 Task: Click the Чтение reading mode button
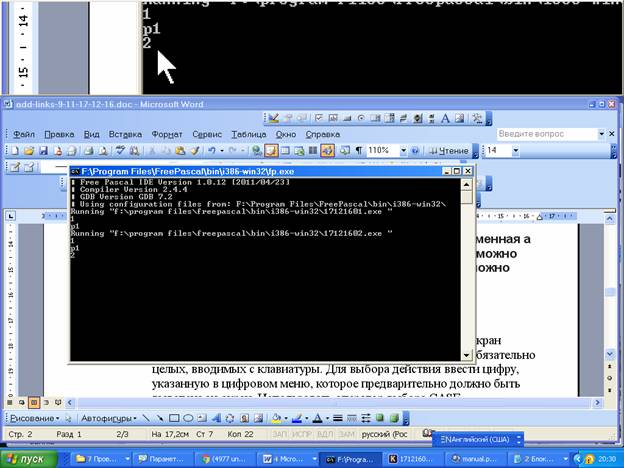click(448, 151)
